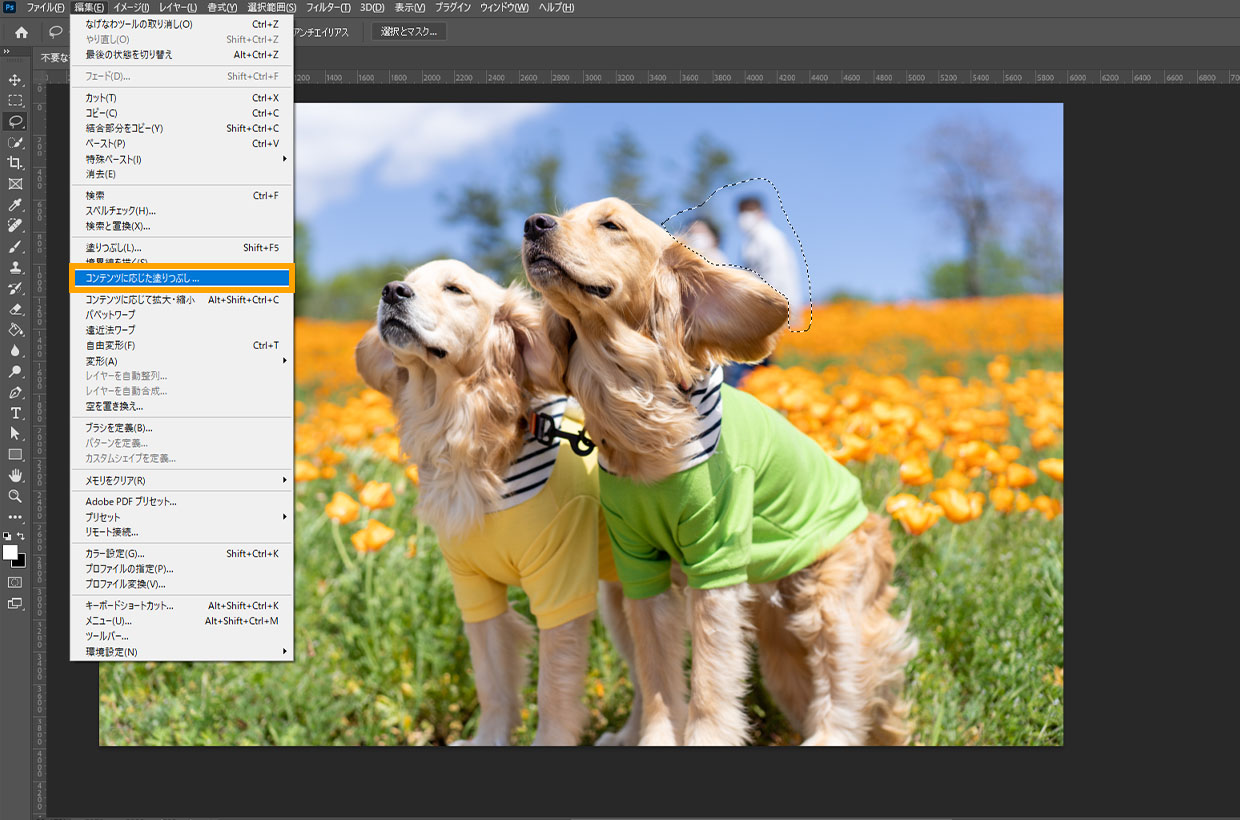Screen dimensions: 1240x820
Task: Open the Edit Toolbar three-dots icon
Action: pos(15,517)
